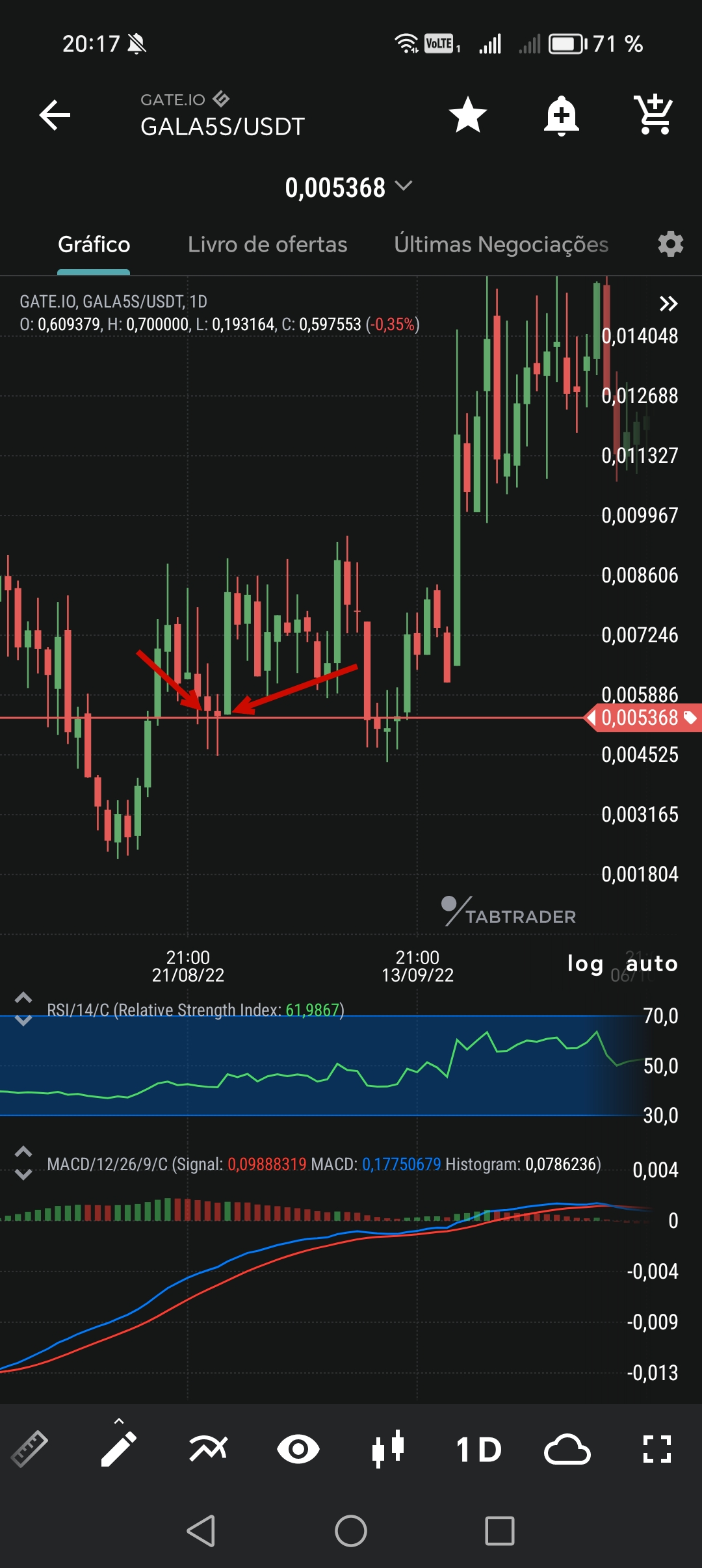
Task: Create a price alert with bell icon
Action: coord(562,116)
